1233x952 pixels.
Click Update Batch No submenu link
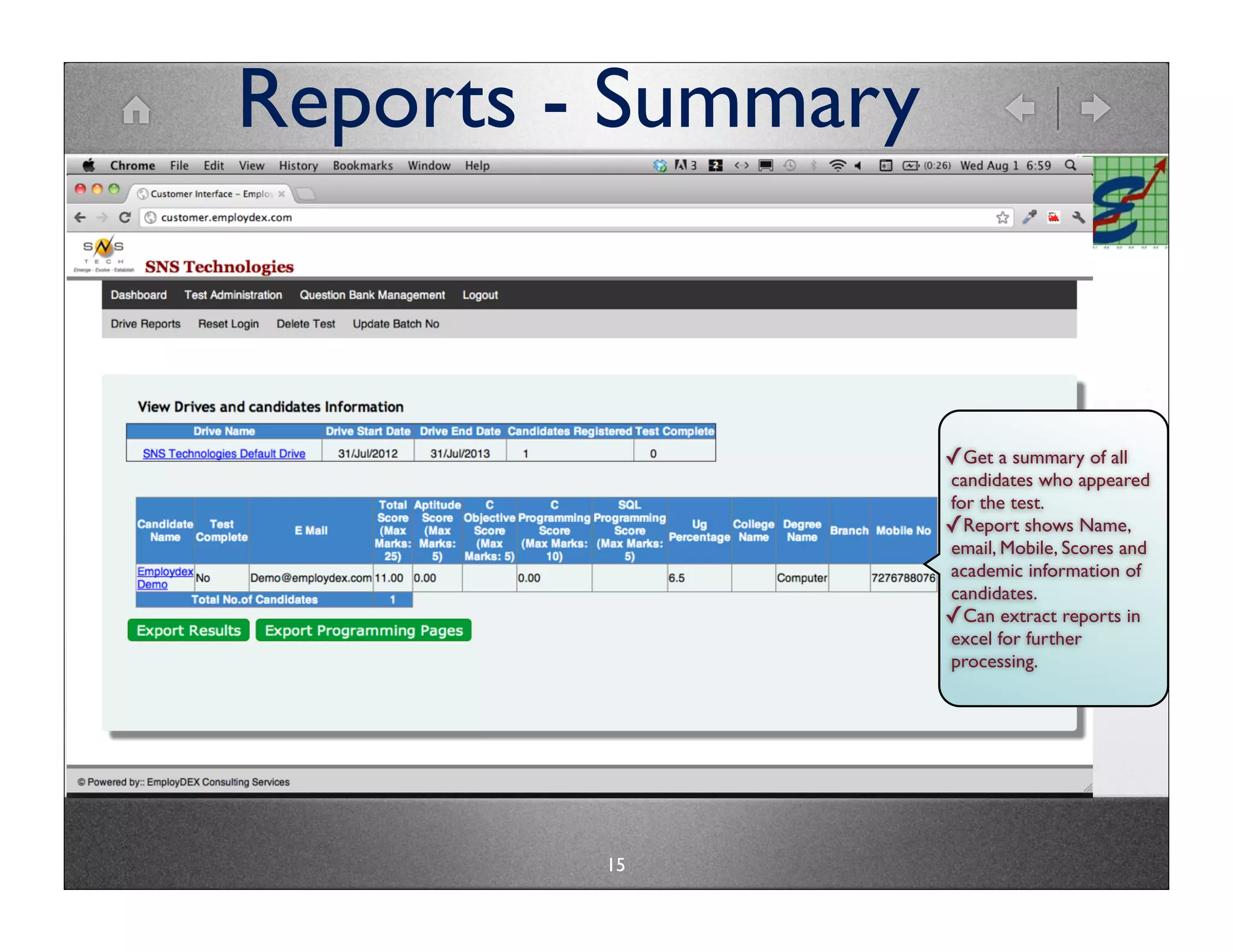[396, 324]
